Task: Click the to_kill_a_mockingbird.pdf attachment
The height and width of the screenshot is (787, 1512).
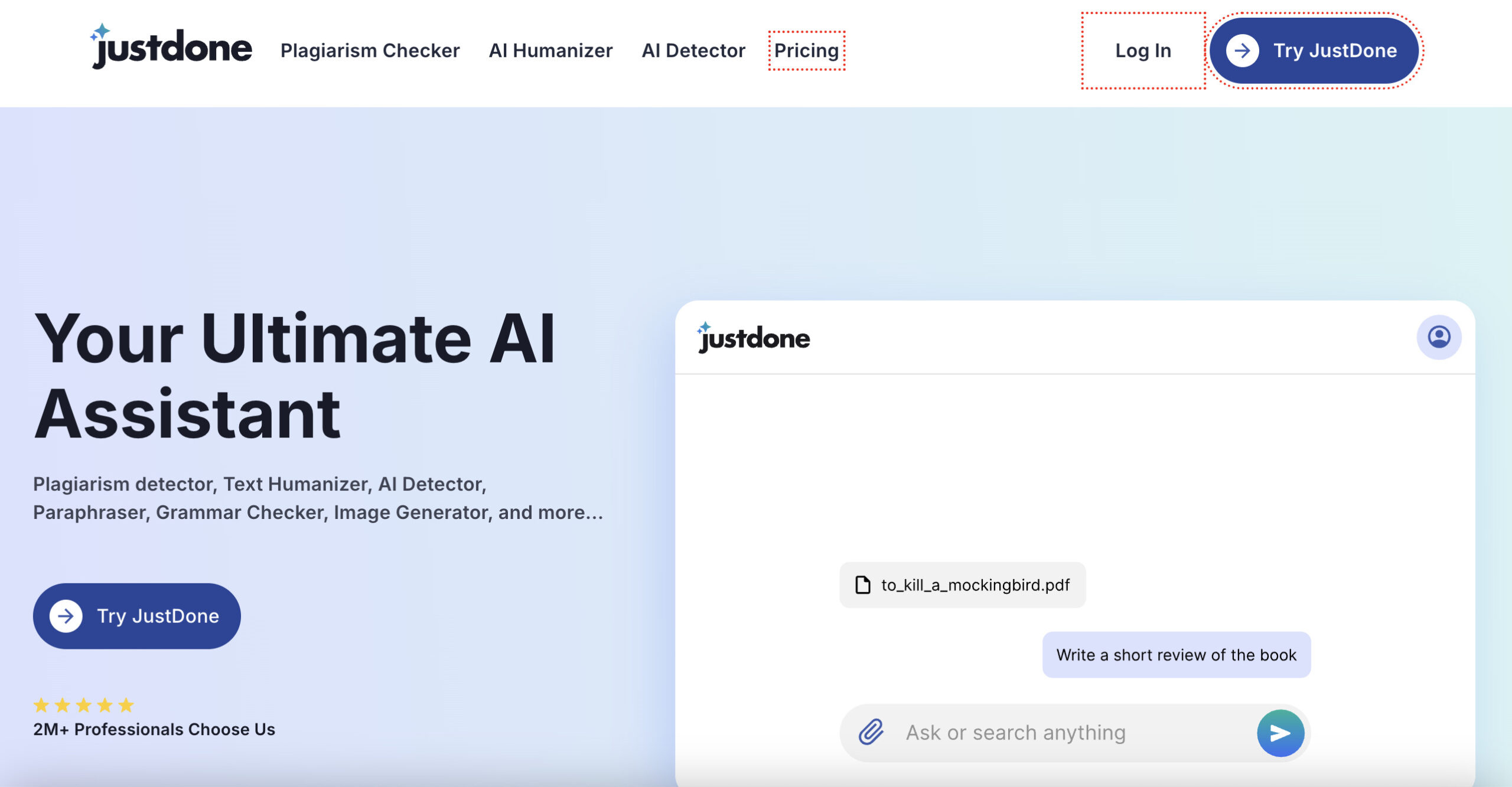Action: [x=963, y=585]
